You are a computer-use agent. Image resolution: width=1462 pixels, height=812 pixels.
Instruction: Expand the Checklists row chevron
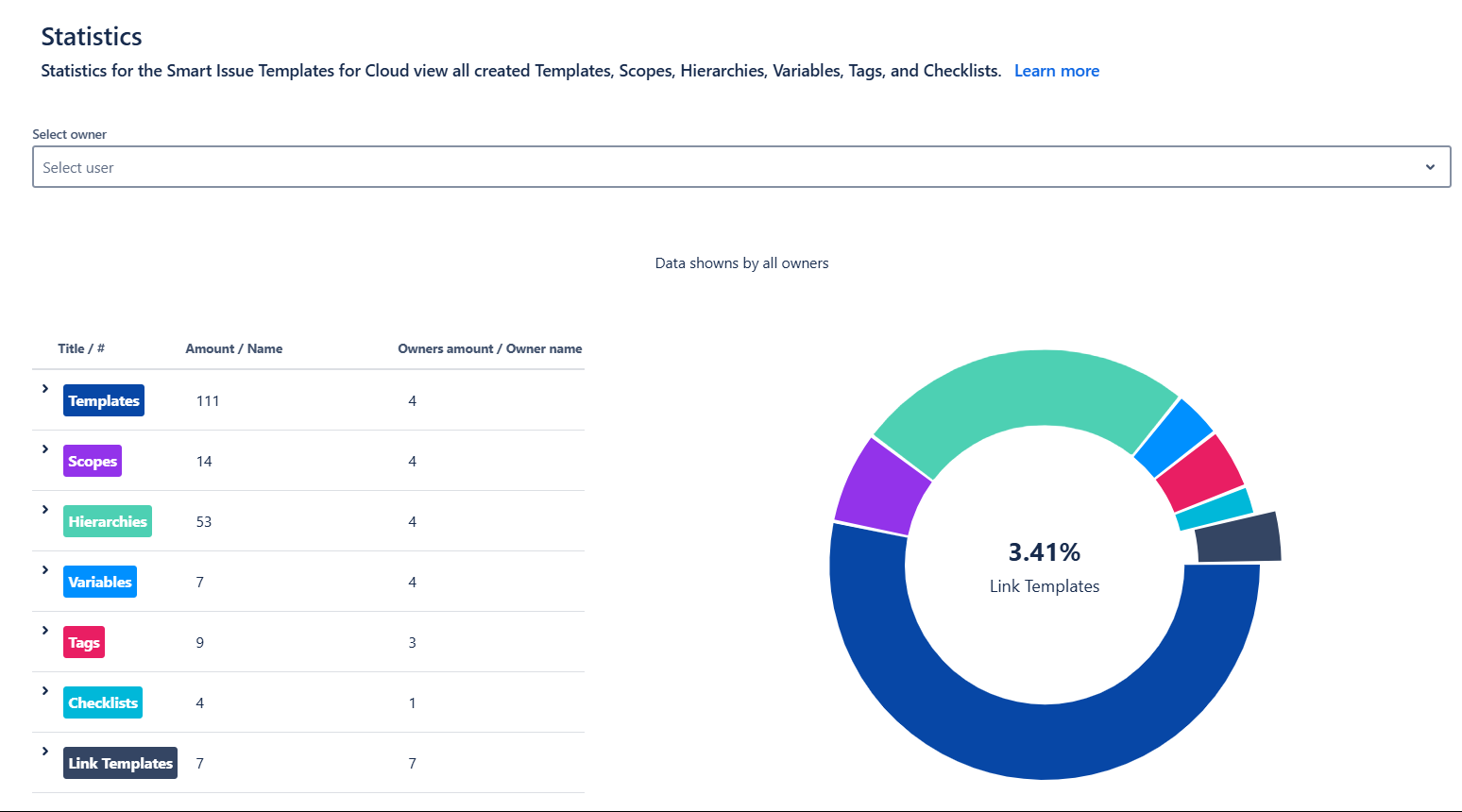click(x=44, y=691)
